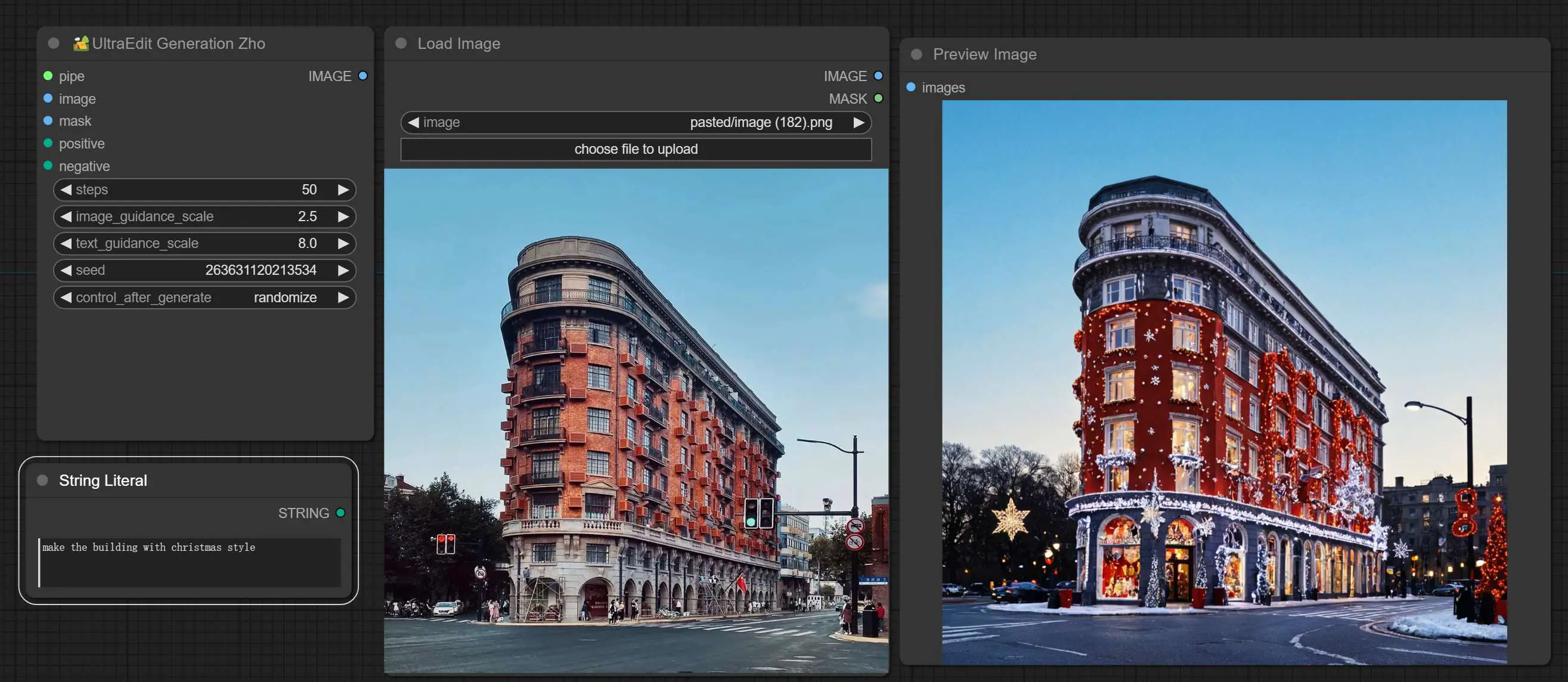Click the MASK output socket of Load Image
This screenshot has height=682, width=1568.
pos(878,98)
